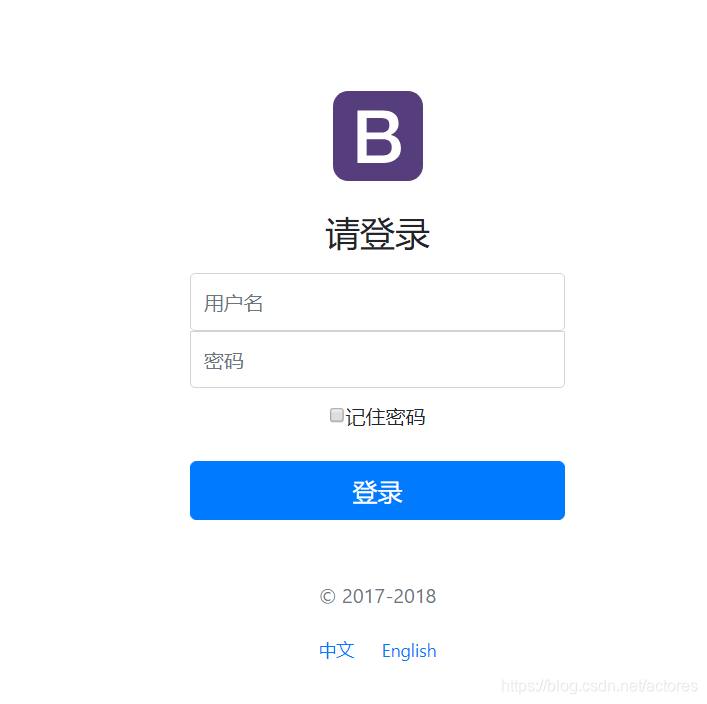Choose Chinese at the page footer

coord(336,650)
